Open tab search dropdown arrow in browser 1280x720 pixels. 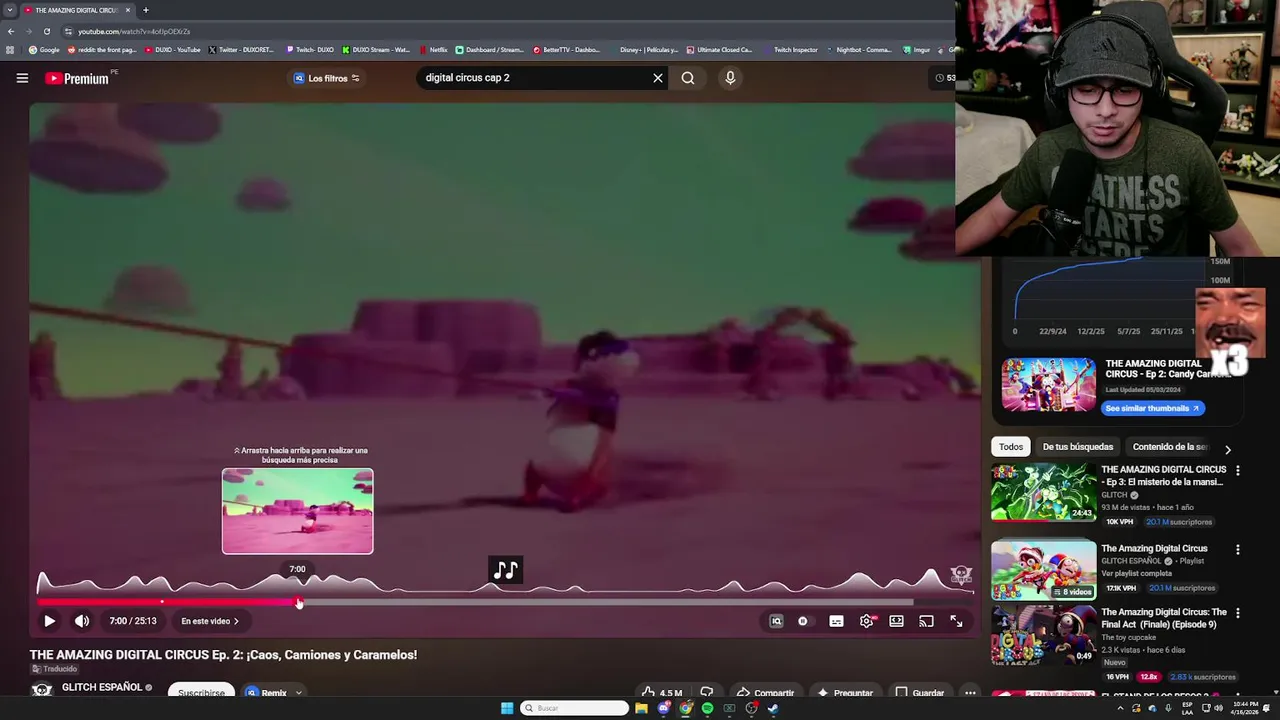click(10, 10)
